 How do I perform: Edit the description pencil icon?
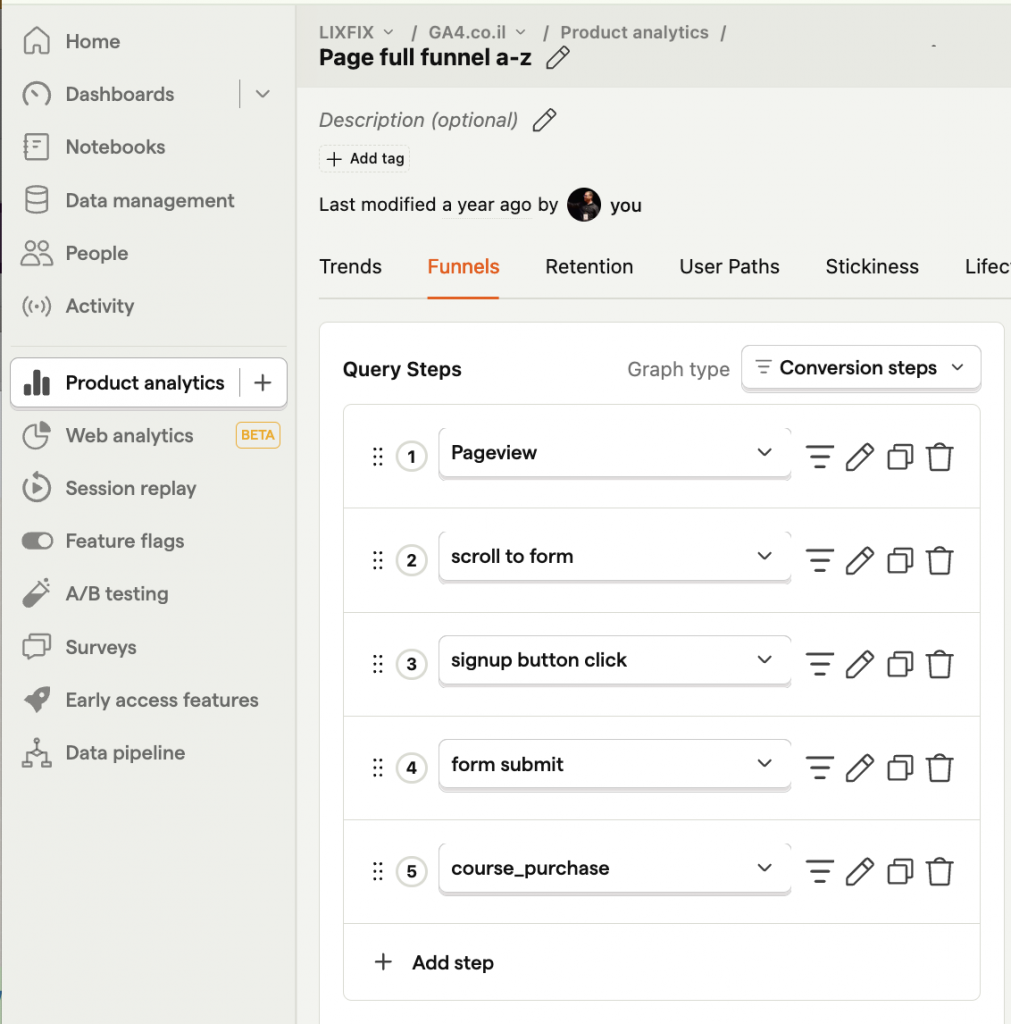tap(545, 120)
